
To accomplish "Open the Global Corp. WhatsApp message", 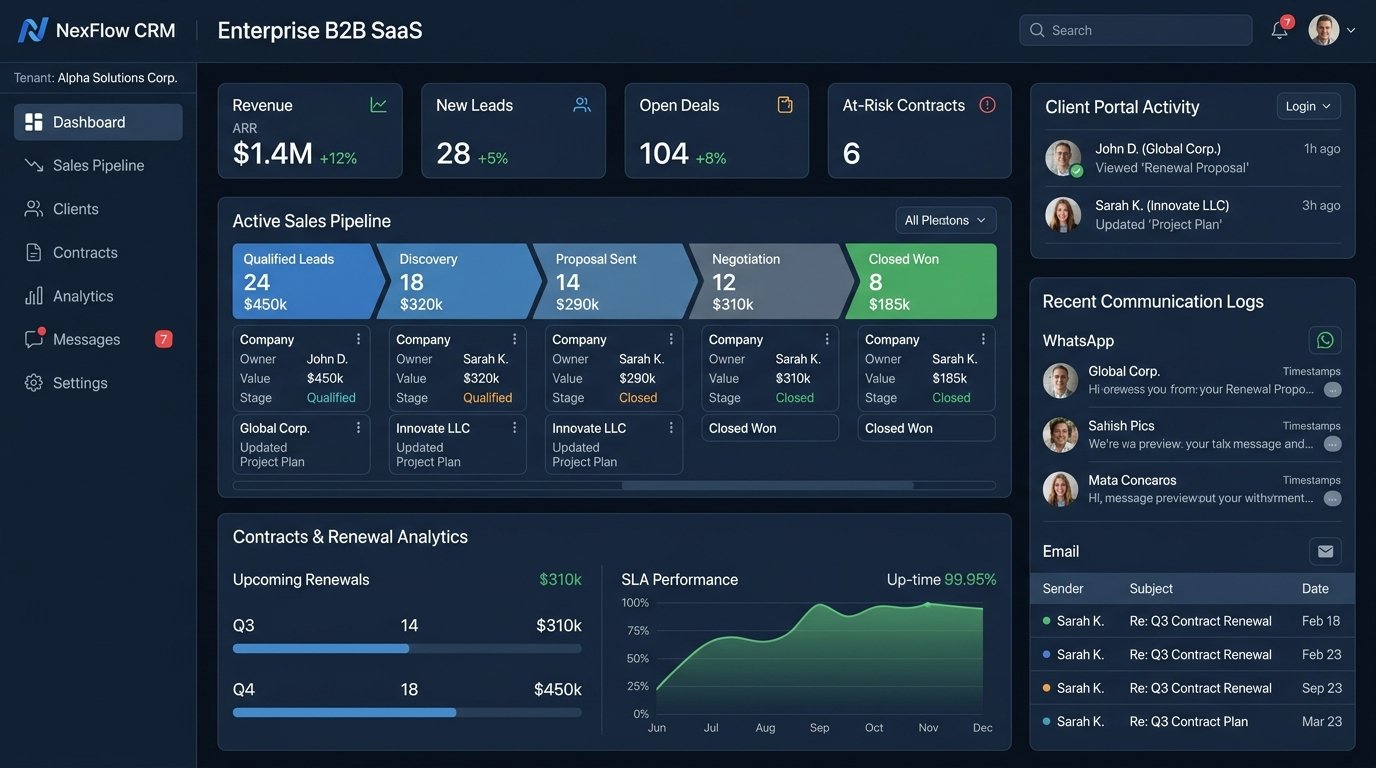I will tap(1192, 380).
